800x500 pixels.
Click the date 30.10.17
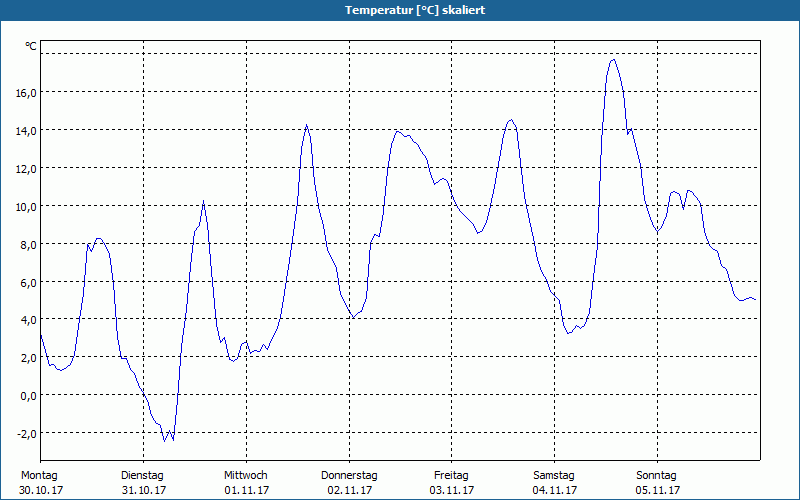[x=41, y=490]
